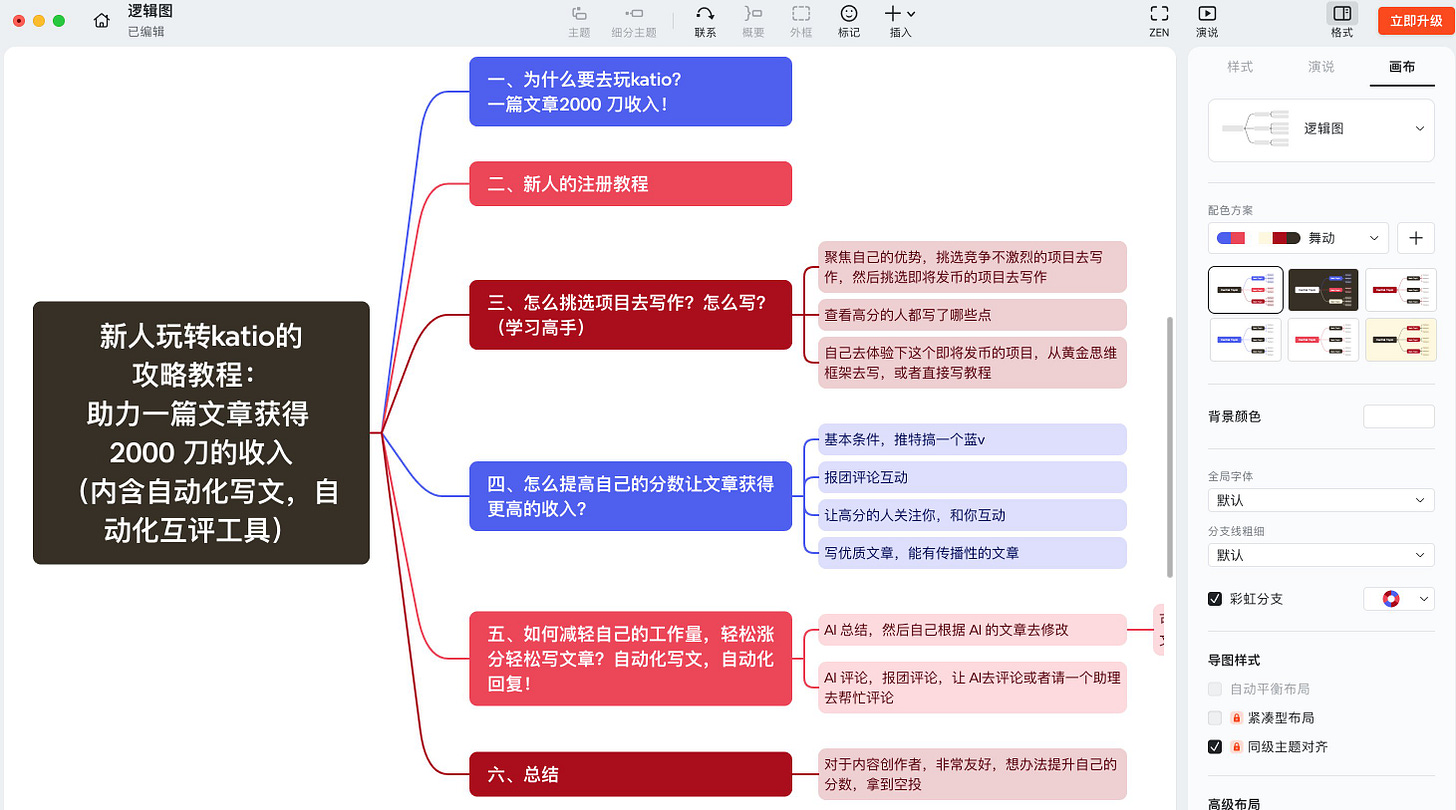Select the white background theme thumbnail, top-left
The image size is (1456, 810).
click(x=1245, y=289)
